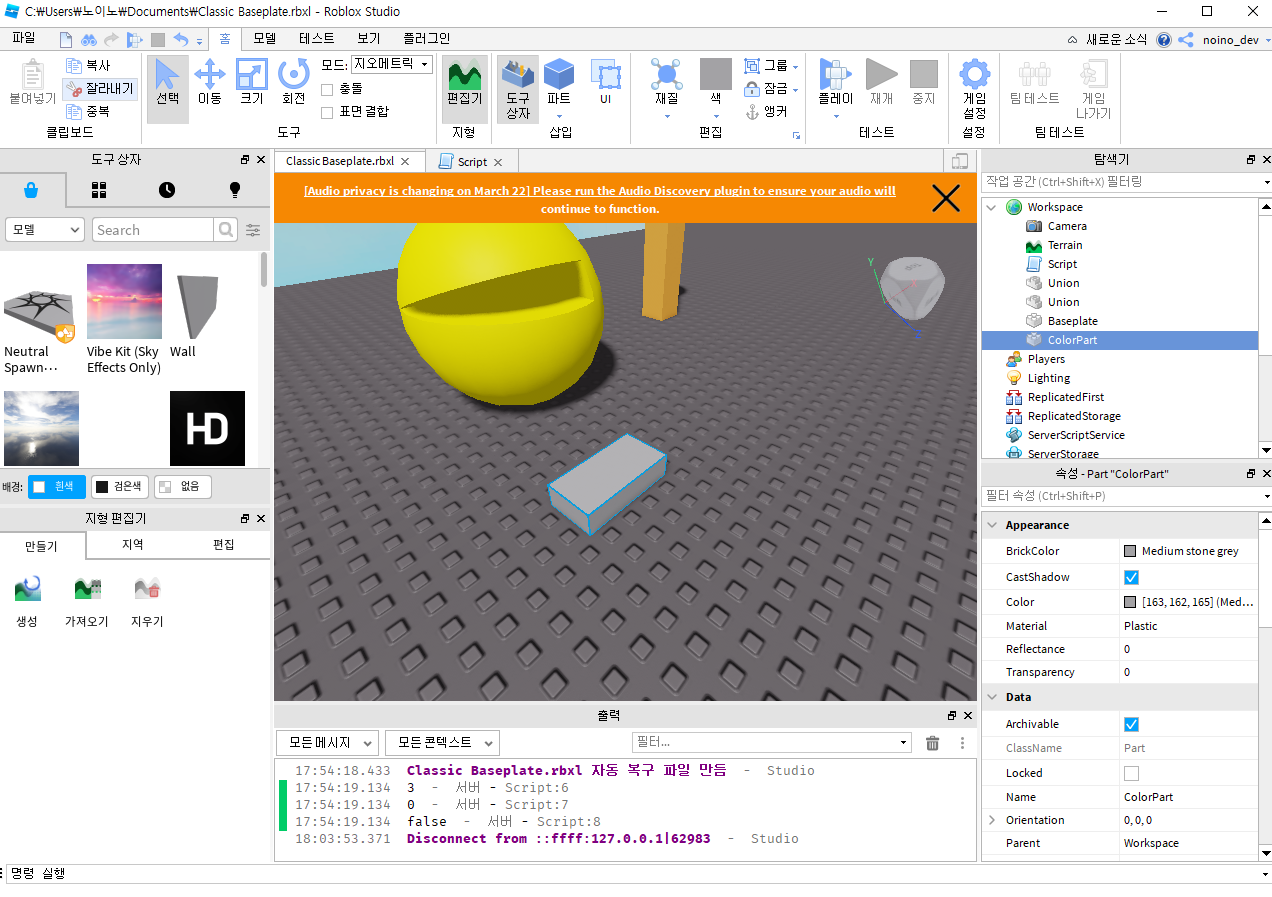The width and height of the screenshot is (1272, 897).
Task: Click the terrain Generate (생성) tool
Action: pos(27,600)
